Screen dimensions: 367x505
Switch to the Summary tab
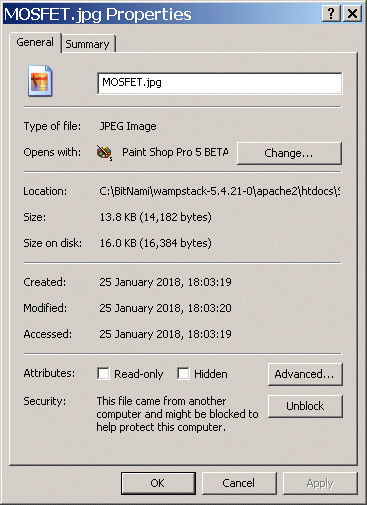click(x=88, y=44)
